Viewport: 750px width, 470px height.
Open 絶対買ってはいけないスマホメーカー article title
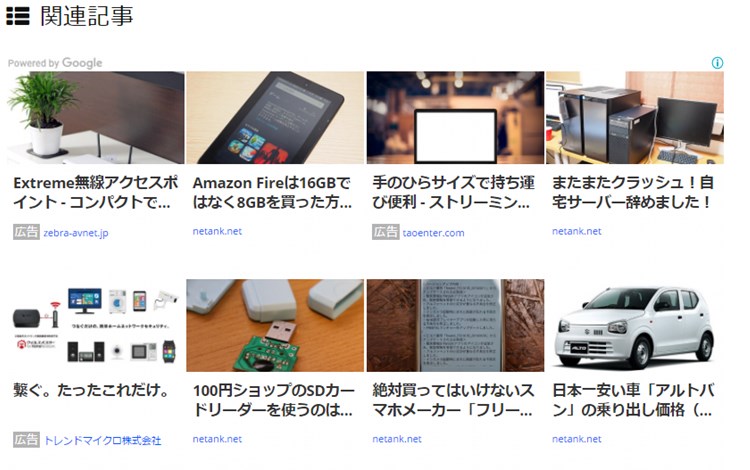pos(453,400)
